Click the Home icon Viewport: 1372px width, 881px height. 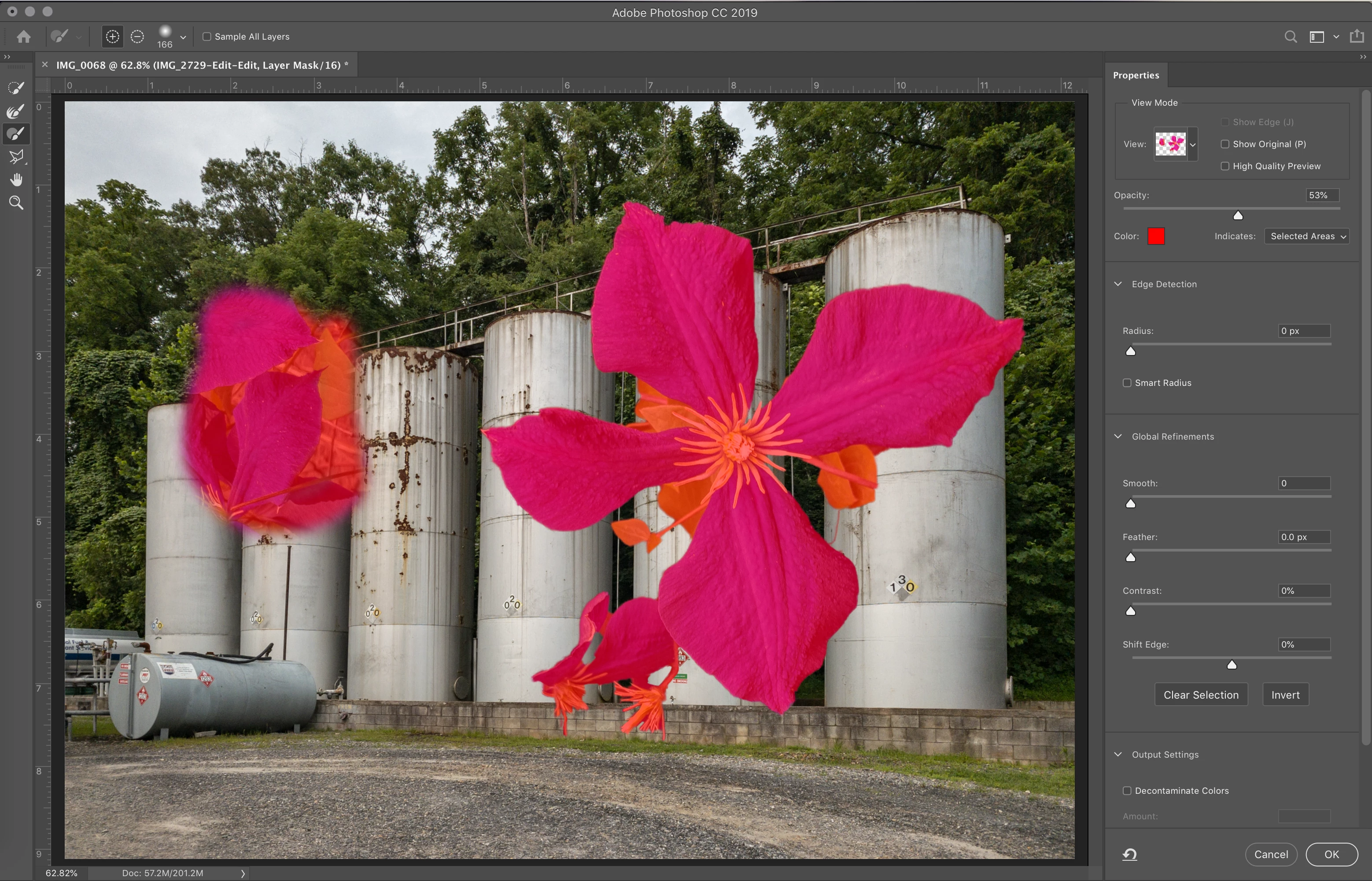23,37
